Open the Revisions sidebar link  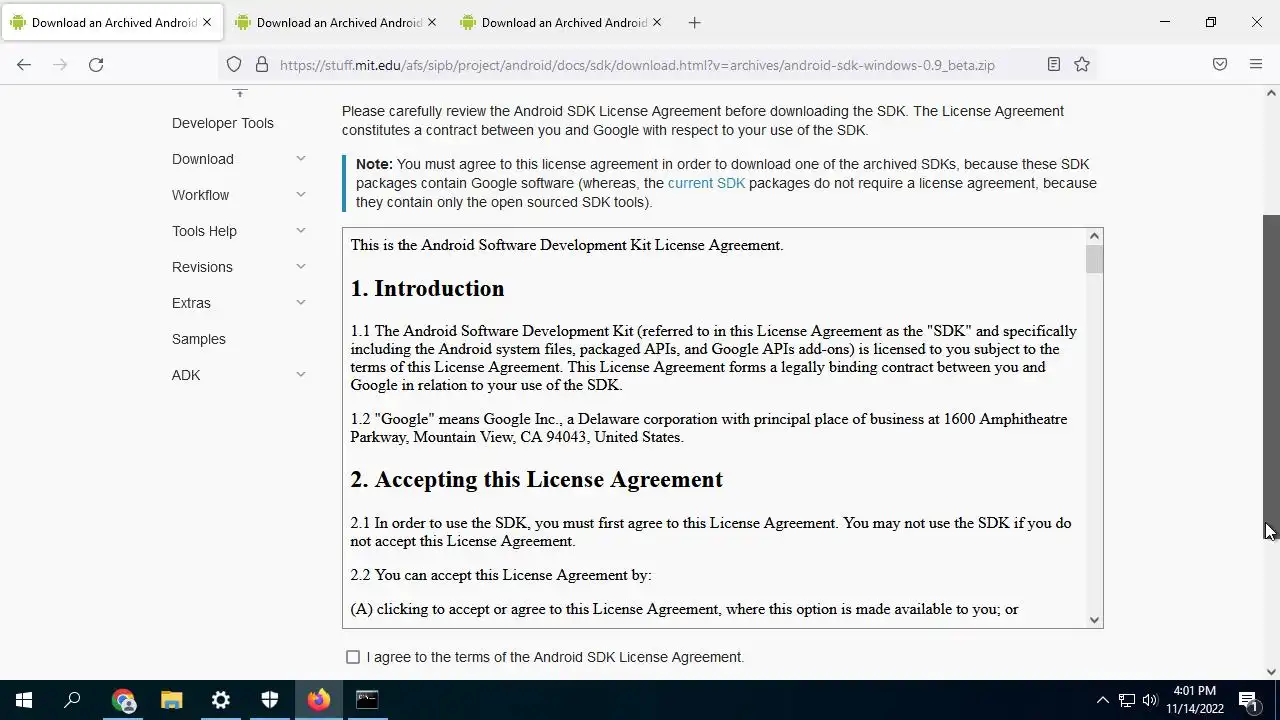(x=202, y=267)
